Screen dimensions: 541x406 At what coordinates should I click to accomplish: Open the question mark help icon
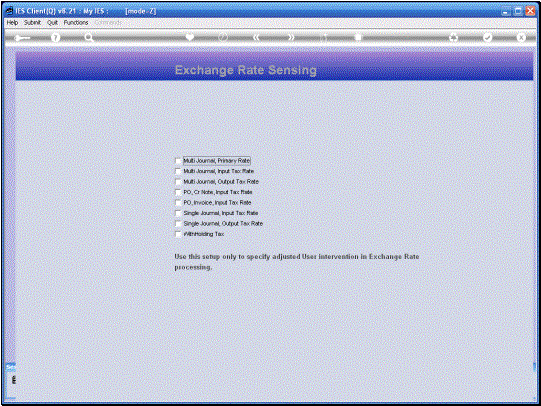(x=55, y=38)
